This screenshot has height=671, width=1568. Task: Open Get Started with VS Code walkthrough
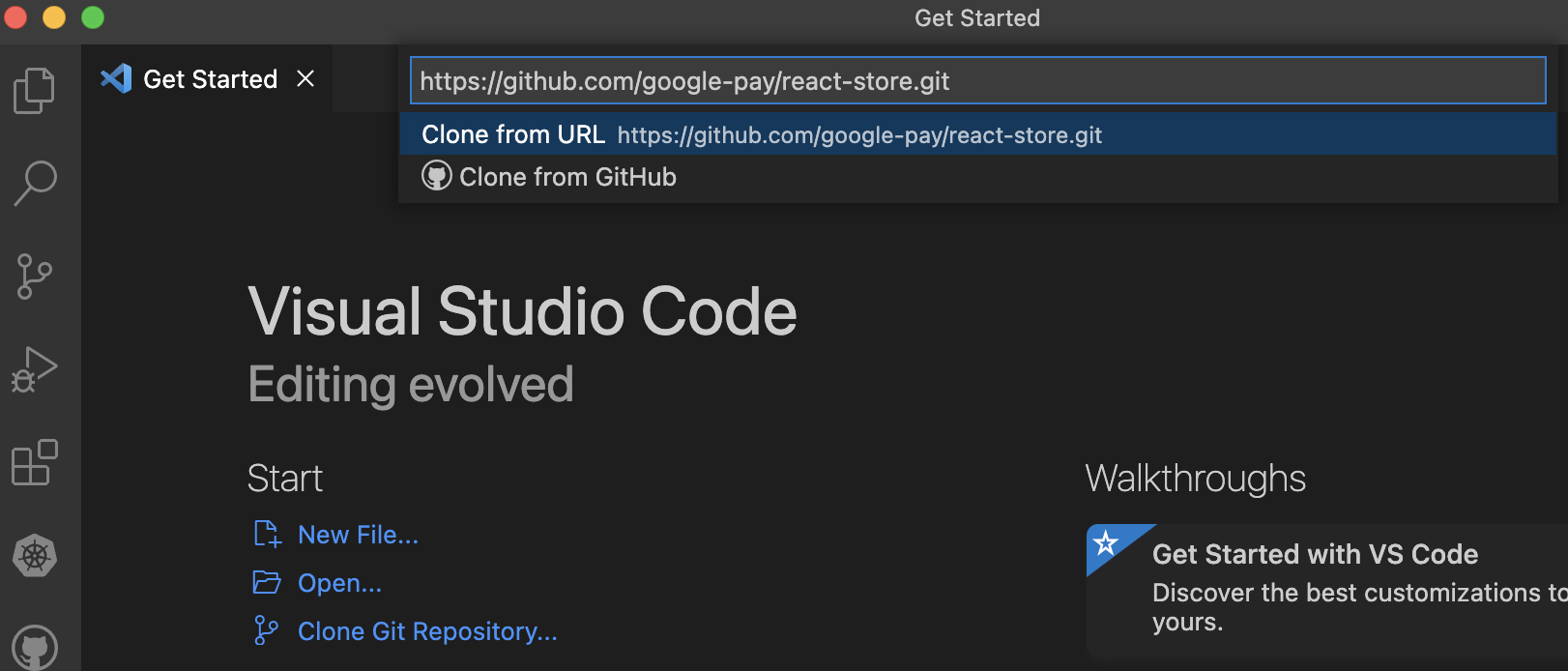tap(1315, 555)
